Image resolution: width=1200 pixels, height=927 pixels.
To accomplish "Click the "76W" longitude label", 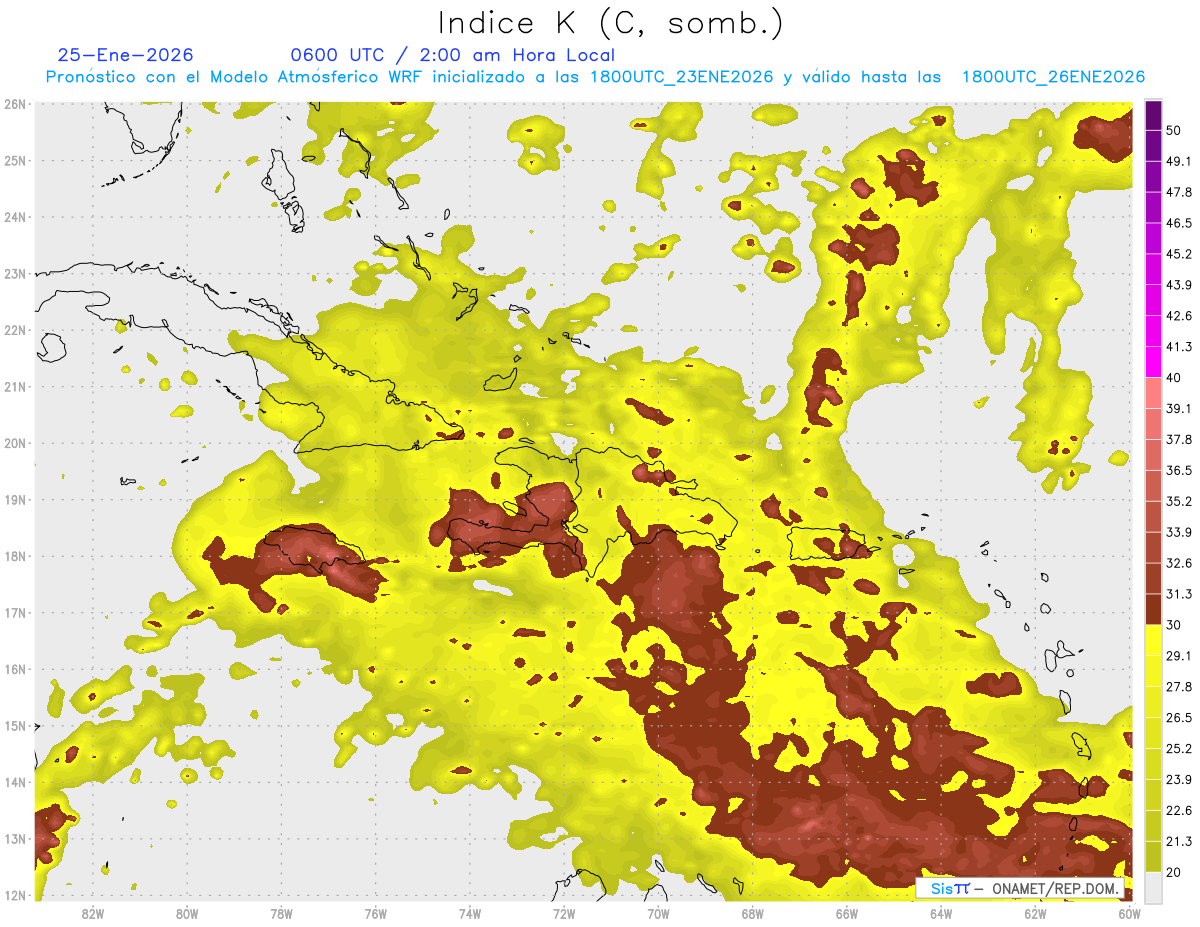I will click(375, 913).
